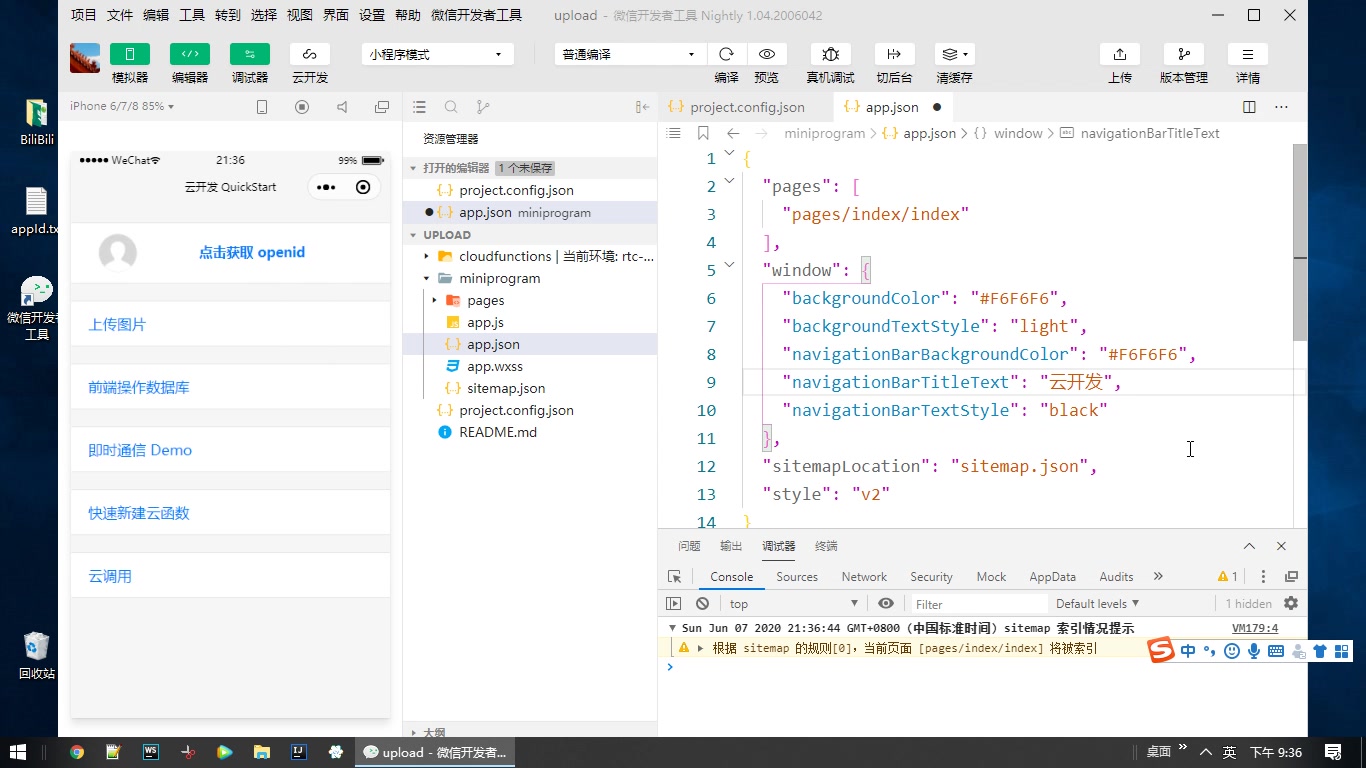Collapse the UPLOAD project section
Viewport: 1366px width, 768px height.
pos(413,235)
